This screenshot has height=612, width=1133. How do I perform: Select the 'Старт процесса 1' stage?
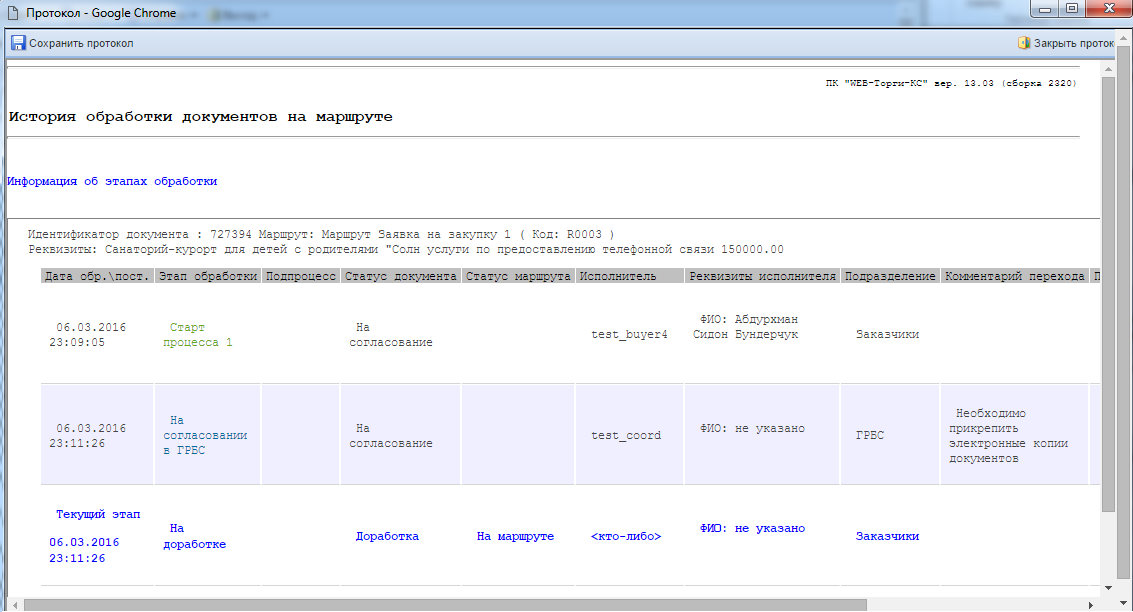(x=200, y=335)
